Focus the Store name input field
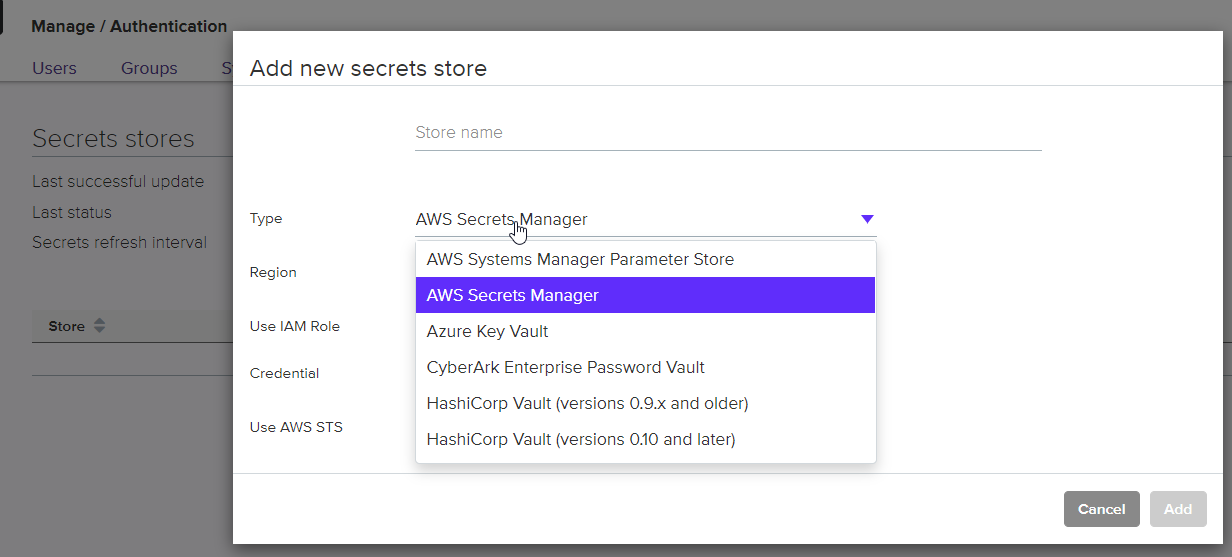Screen dimensions: 1232x557 (727, 133)
